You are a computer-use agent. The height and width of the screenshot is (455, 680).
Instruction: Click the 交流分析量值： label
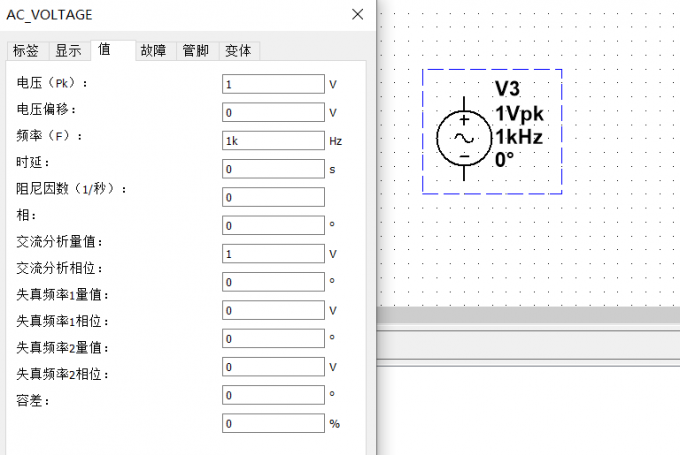pyautogui.click(x=60, y=242)
